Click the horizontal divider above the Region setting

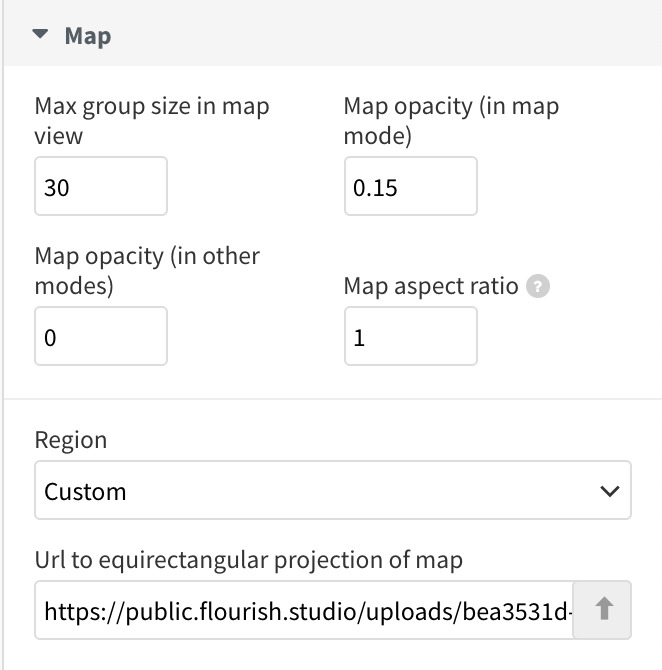(x=332, y=399)
